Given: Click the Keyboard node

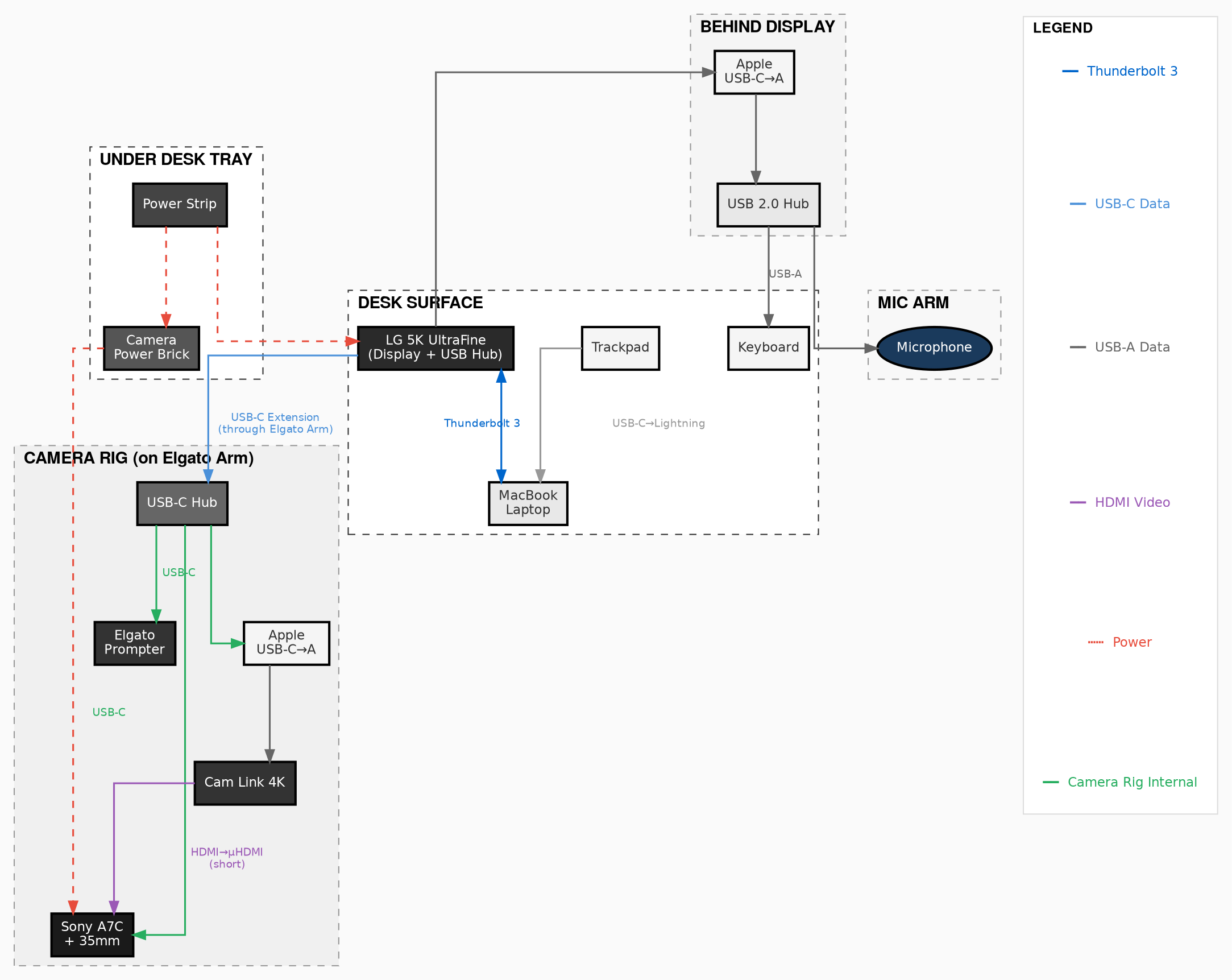Looking at the screenshot, I should point(768,348).
